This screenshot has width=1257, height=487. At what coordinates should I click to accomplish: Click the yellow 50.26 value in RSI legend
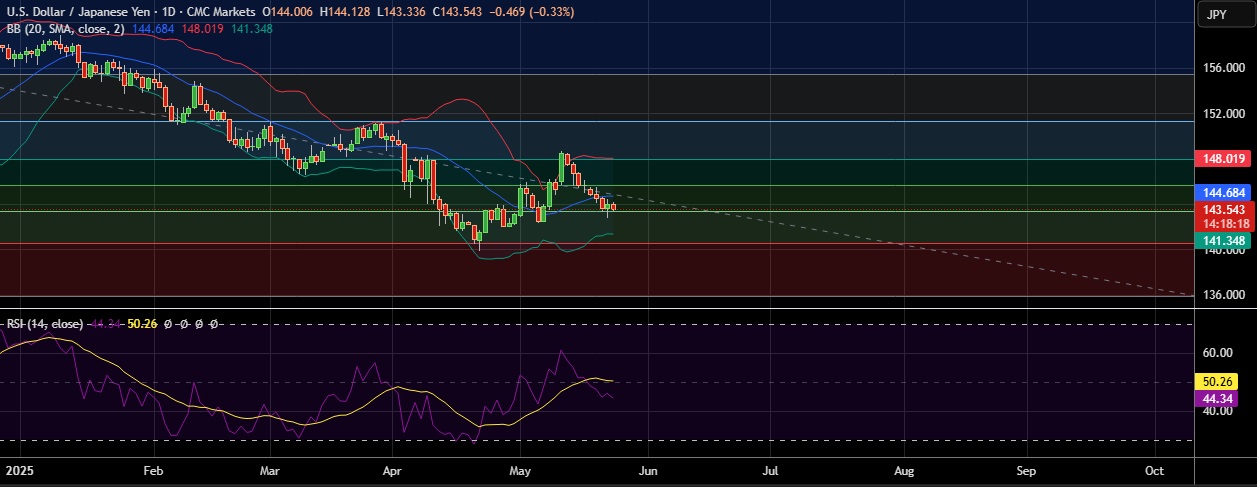tap(144, 324)
